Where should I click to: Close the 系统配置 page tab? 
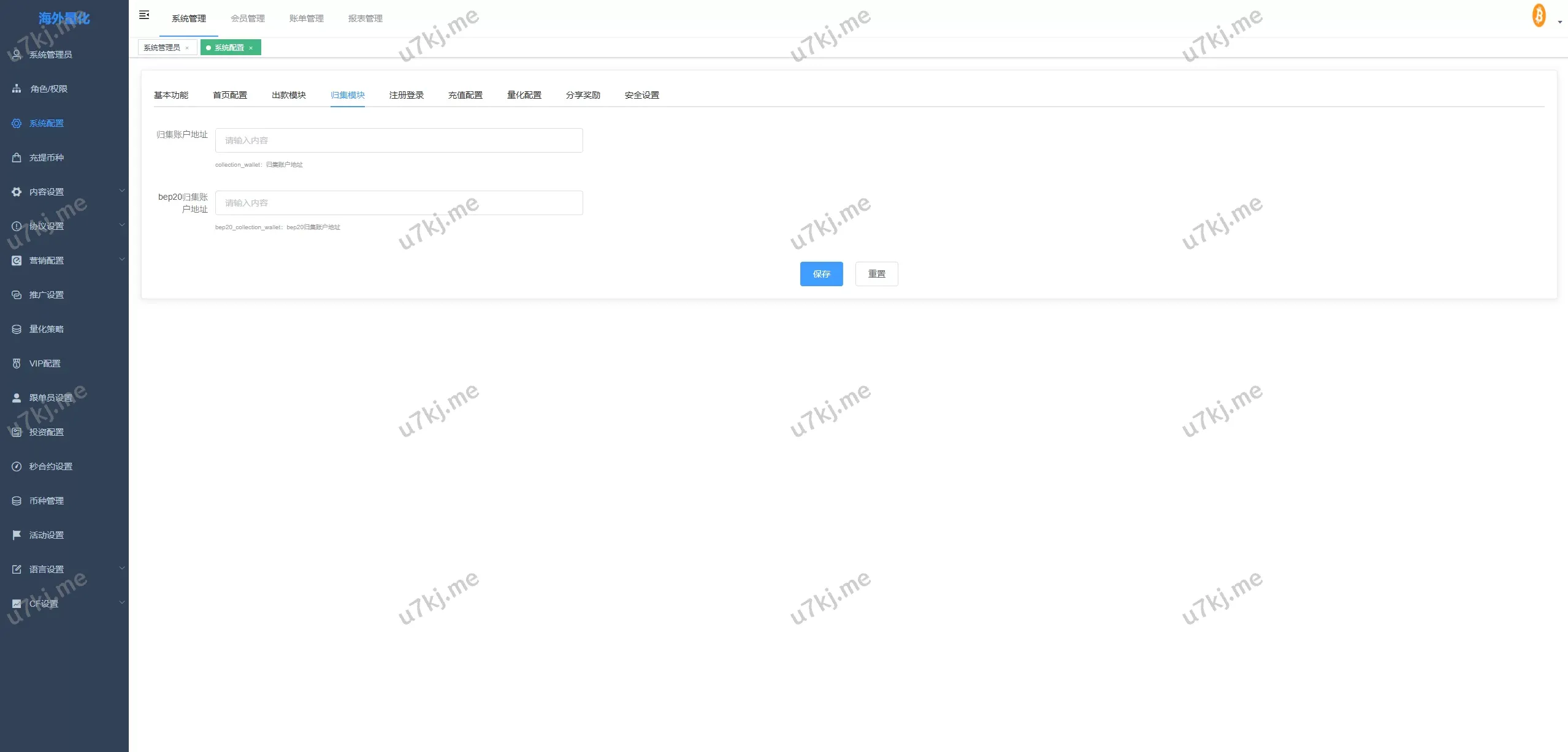251,48
